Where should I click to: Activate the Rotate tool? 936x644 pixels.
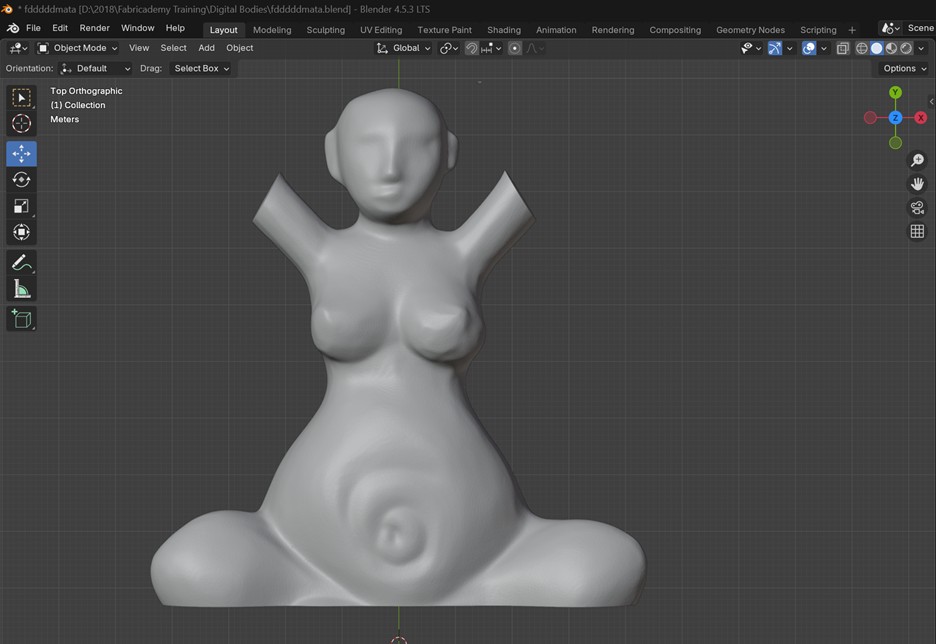coord(21,180)
